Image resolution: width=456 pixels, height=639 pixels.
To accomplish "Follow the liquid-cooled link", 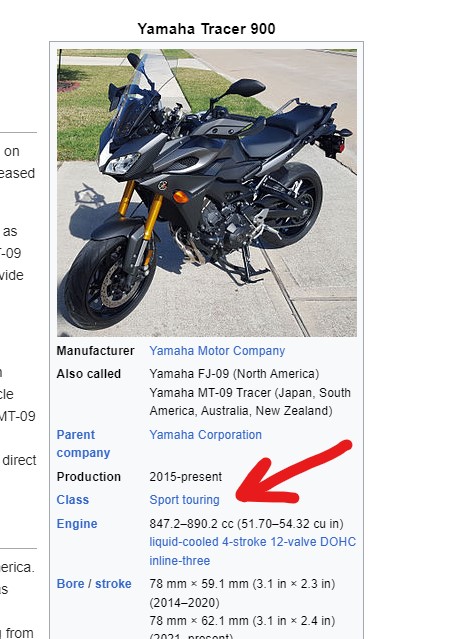I will (184, 542).
